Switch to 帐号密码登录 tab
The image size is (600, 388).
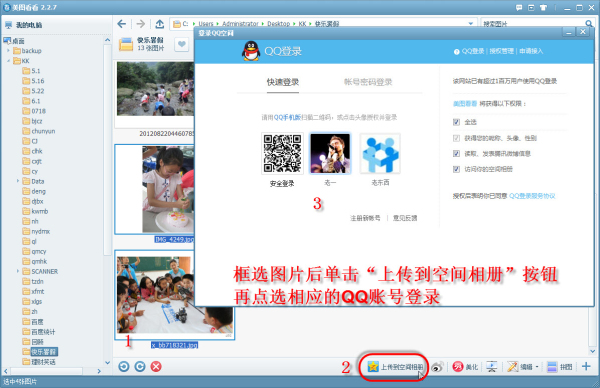click(368, 82)
